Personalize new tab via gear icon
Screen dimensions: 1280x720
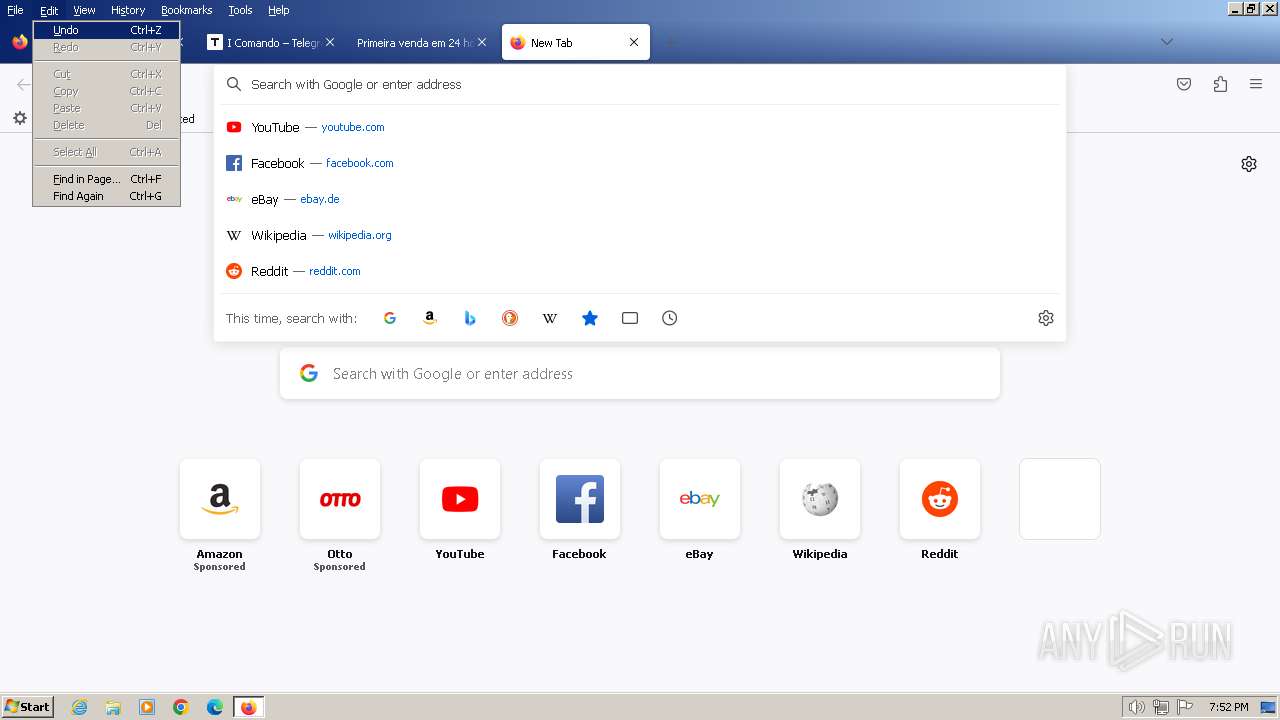(x=1249, y=164)
